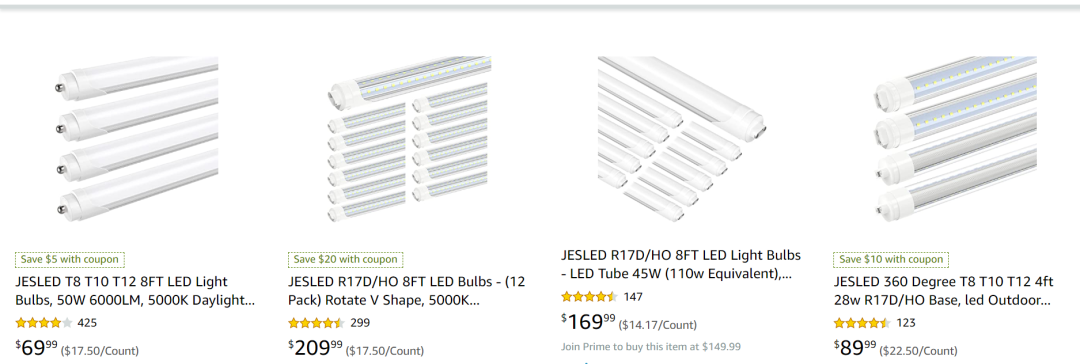Click Join Prime to buy at $149.99
The image size is (1080, 364).
click(x=651, y=347)
